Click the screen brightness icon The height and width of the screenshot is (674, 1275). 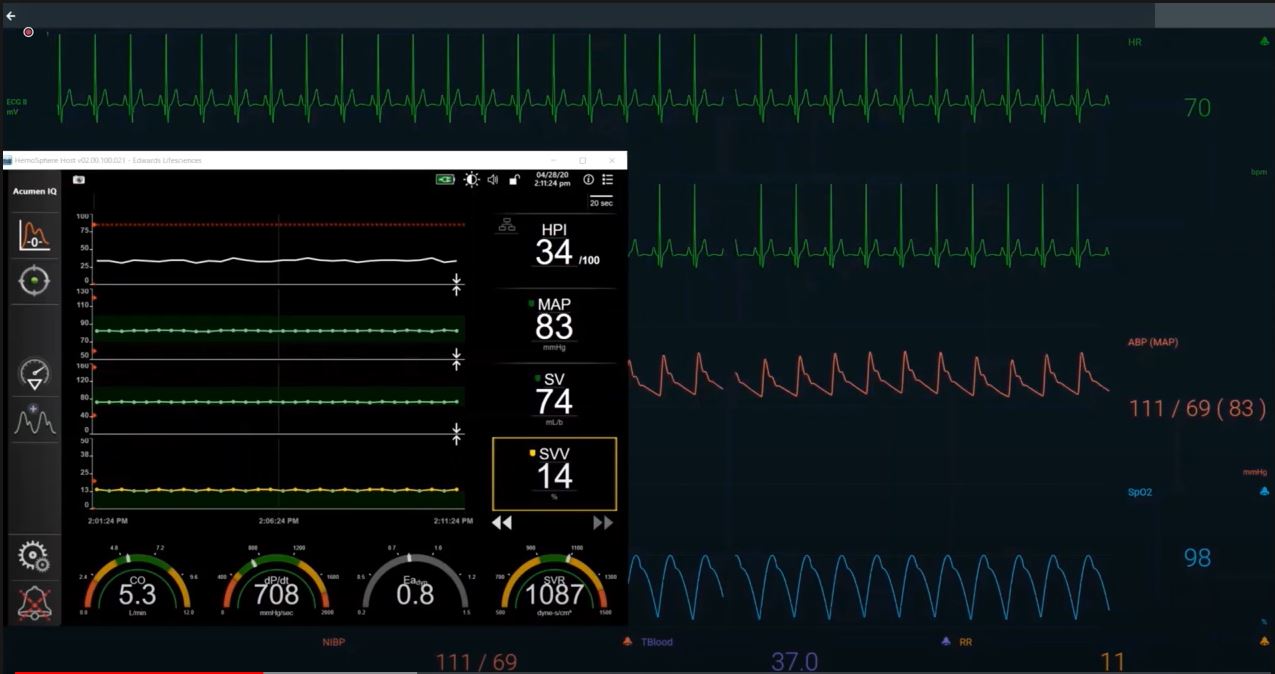tap(471, 179)
